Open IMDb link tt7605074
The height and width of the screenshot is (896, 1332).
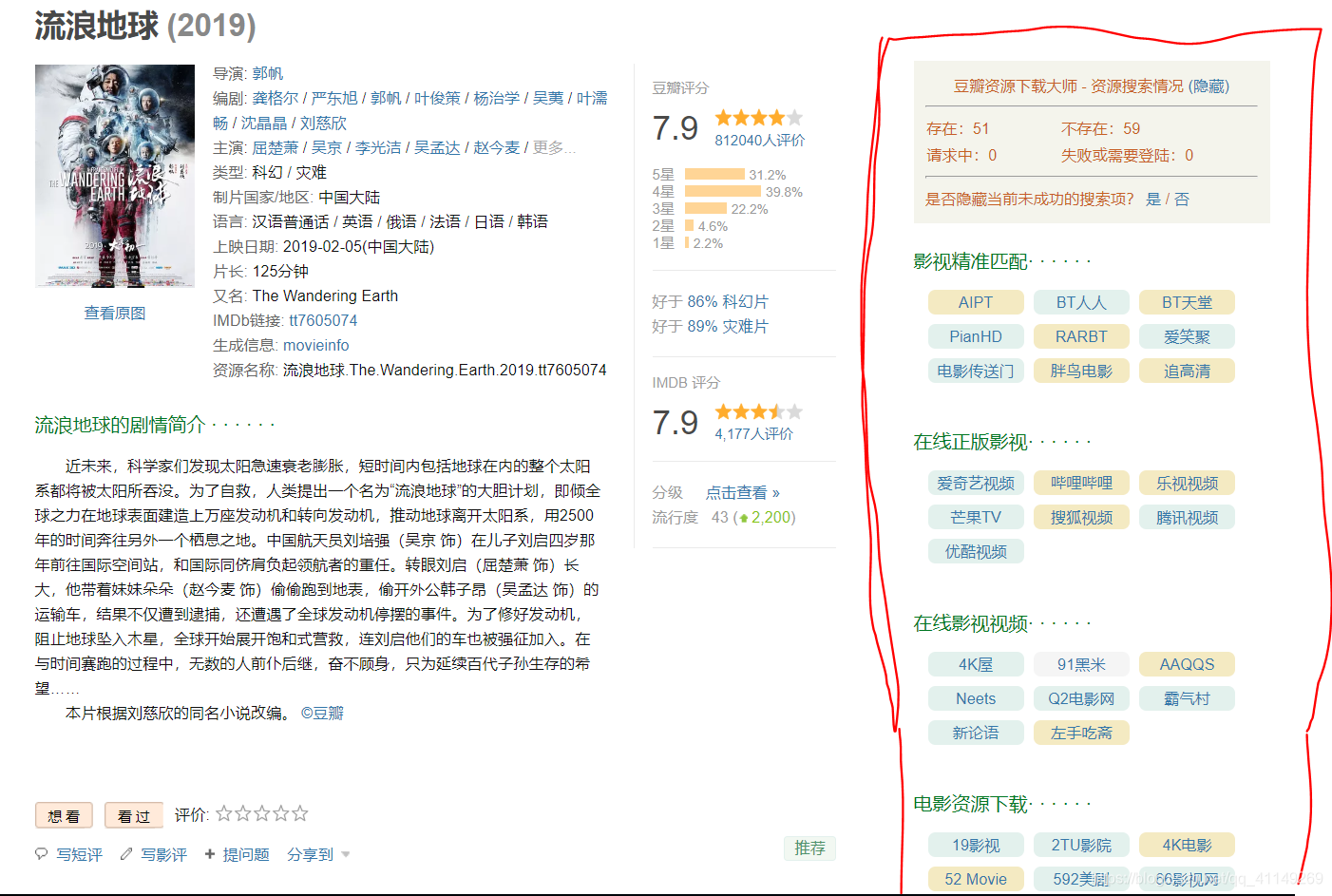(x=324, y=320)
